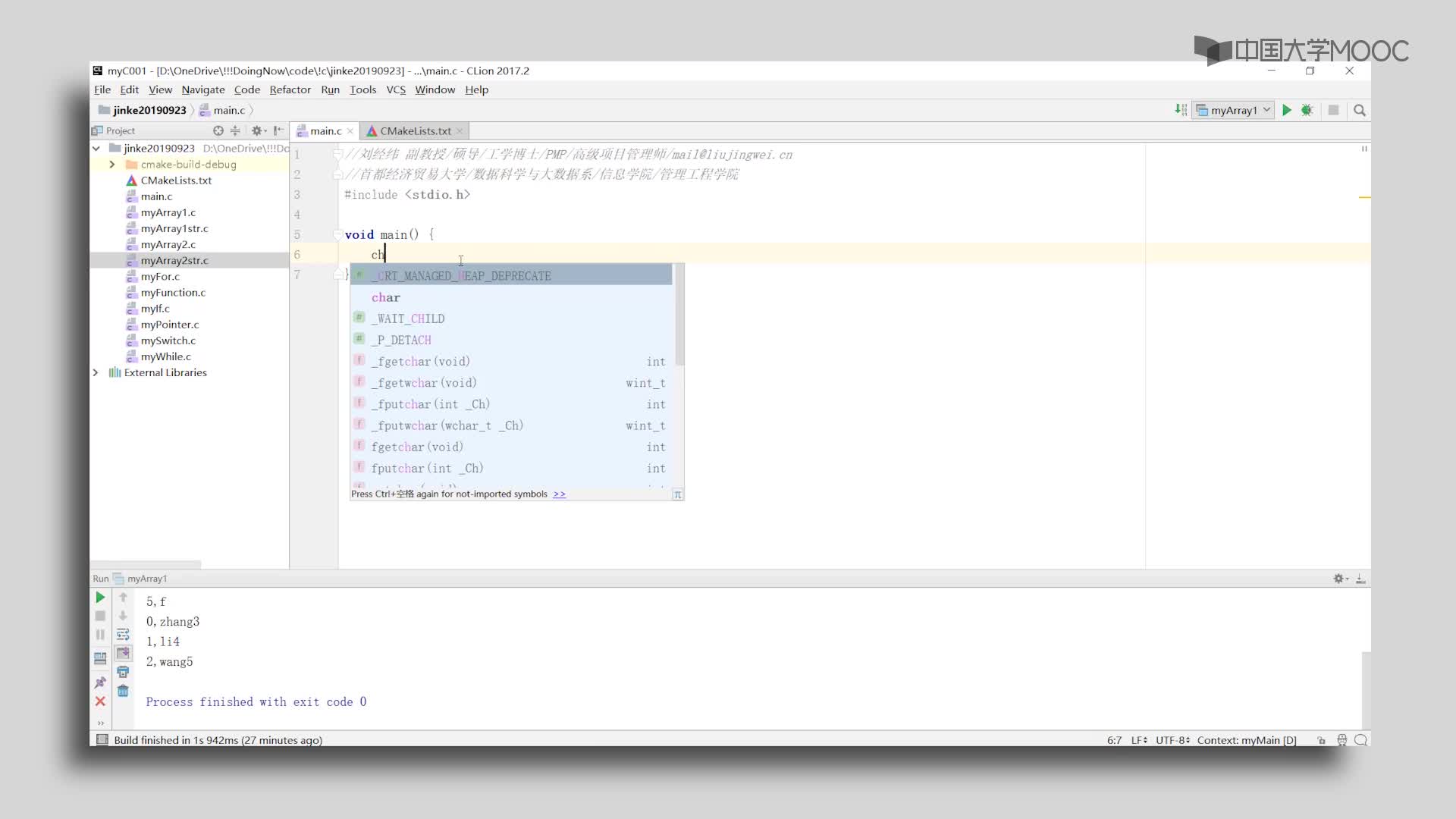The width and height of the screenshot is (1456, 819).
Task: Hide the Run tool window
Action: click(1360, 579)
